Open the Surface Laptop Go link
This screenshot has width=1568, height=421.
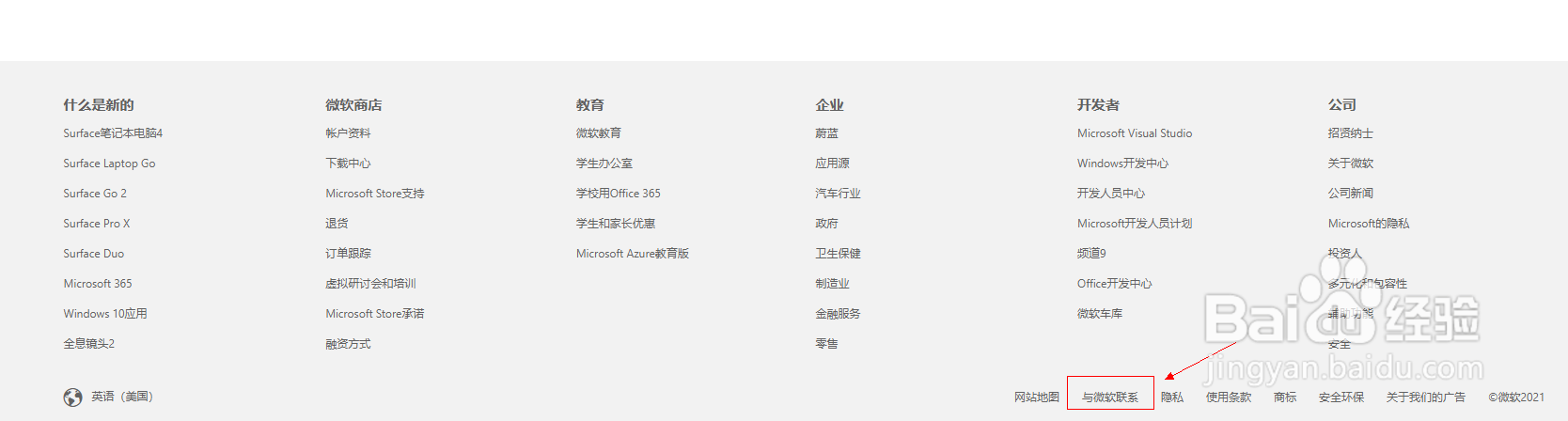[x=109, y=164]
